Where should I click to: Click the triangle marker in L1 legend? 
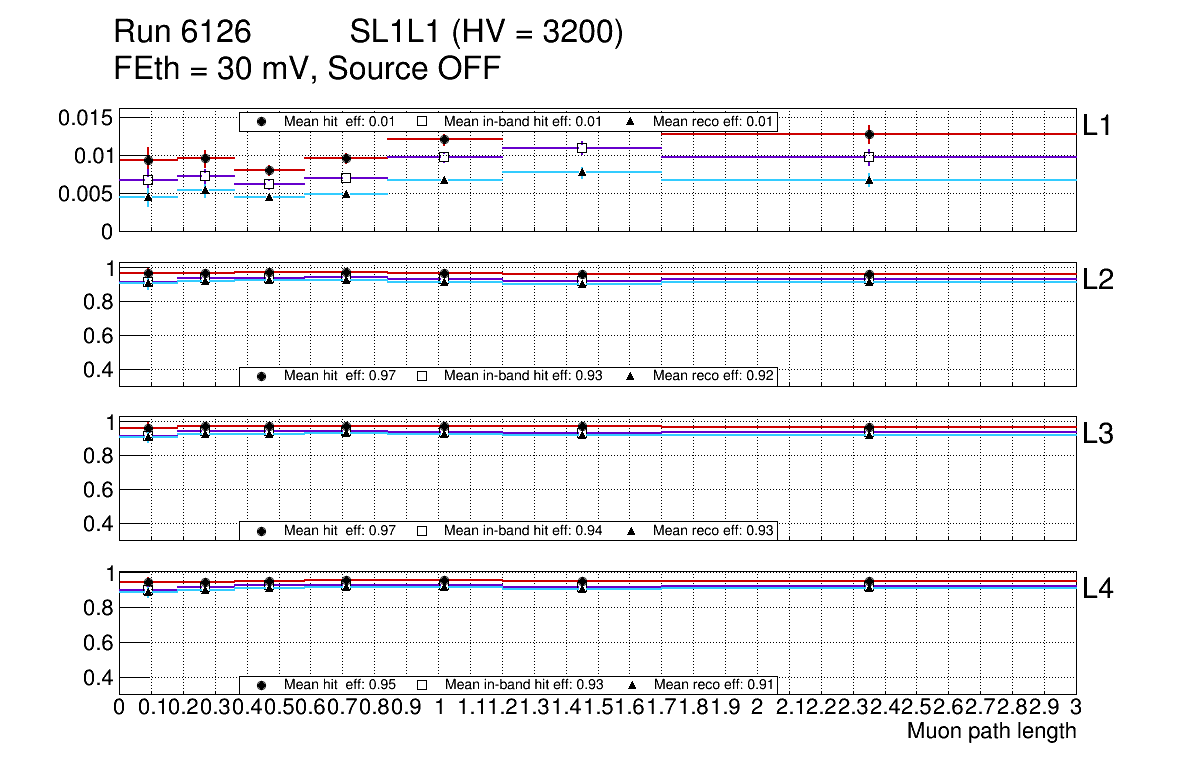coord(631,122)
